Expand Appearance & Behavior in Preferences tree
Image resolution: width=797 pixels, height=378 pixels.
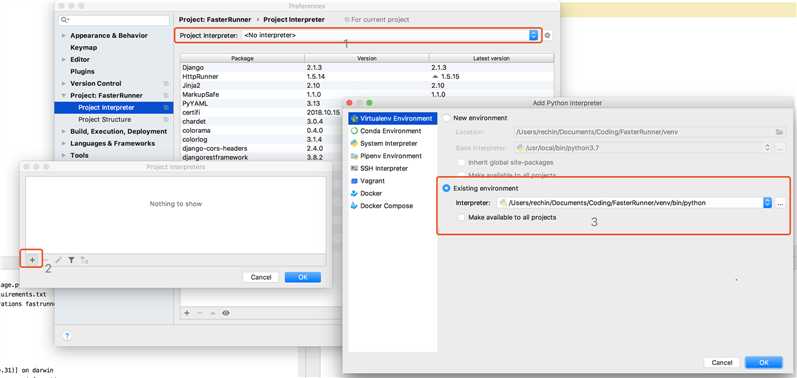pyautogui.click(x=64, y=36)
